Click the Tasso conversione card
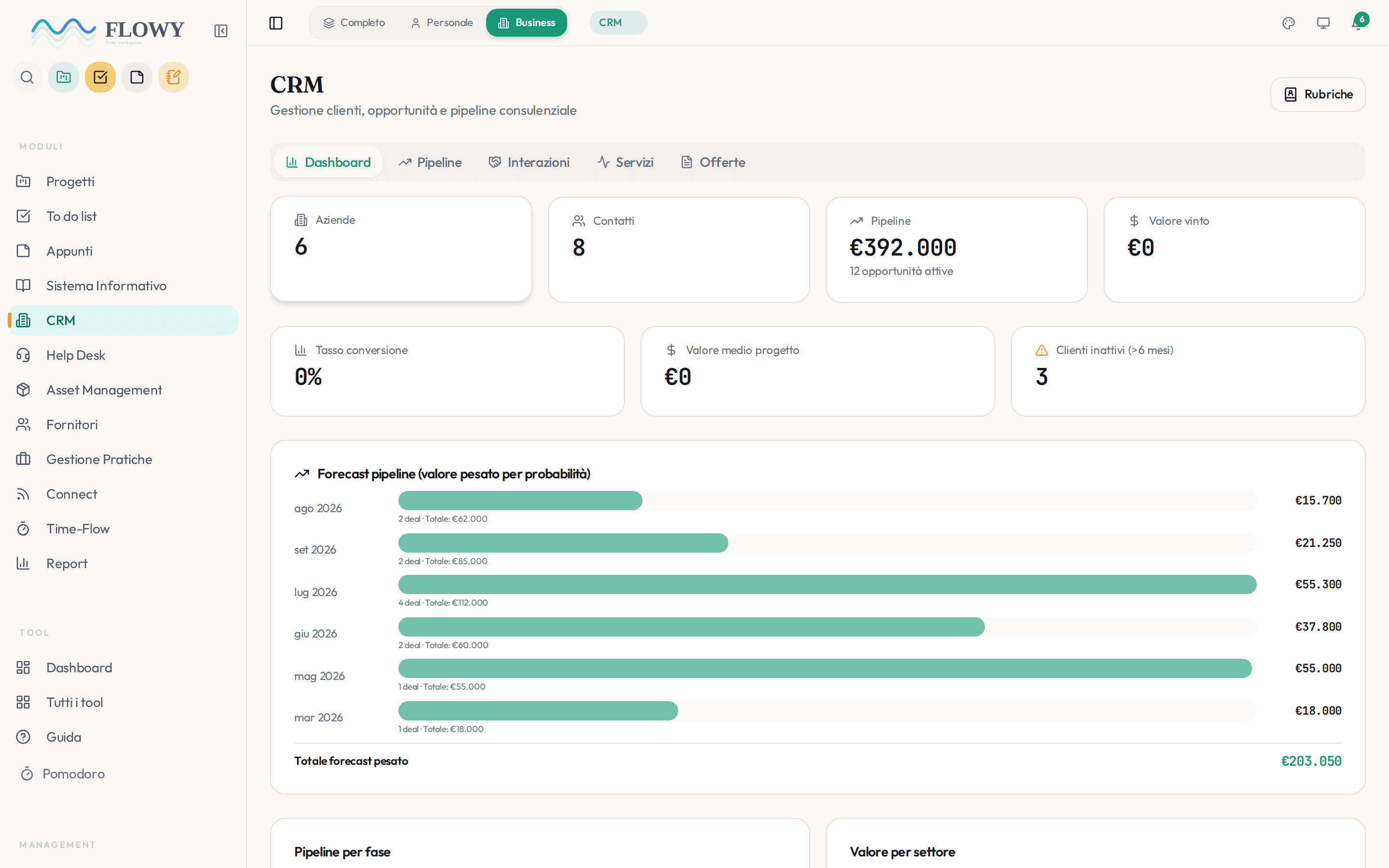 click(448, 371)
